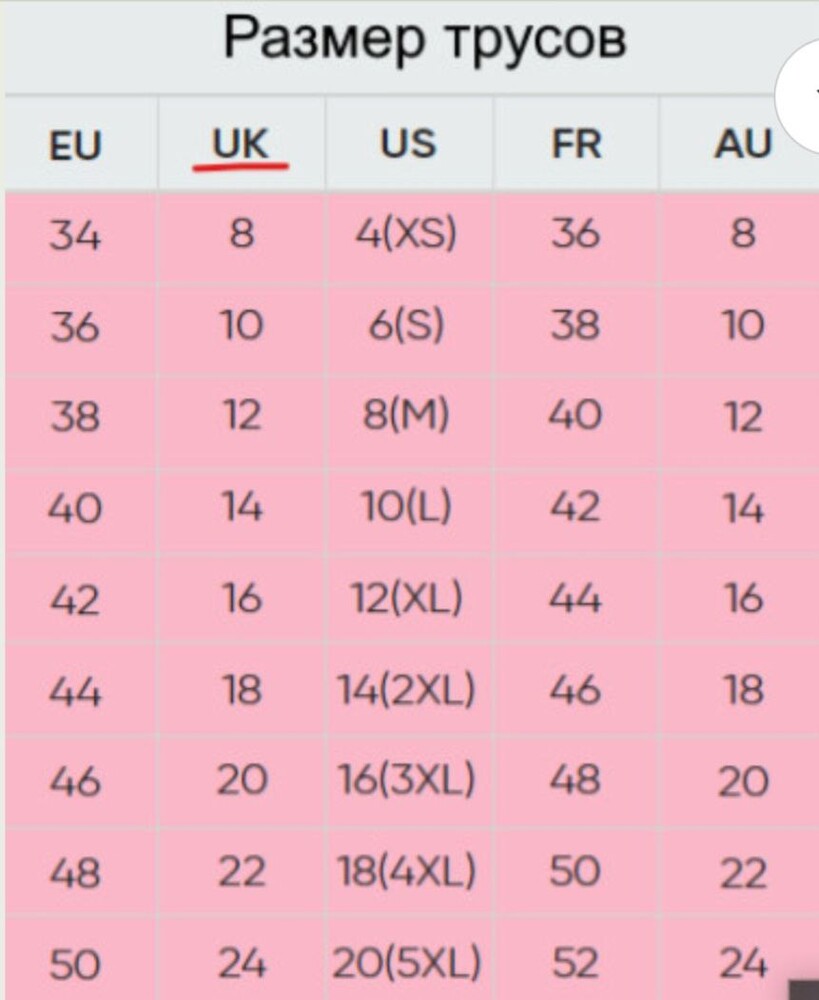
Task: Select the 16(3XL) size cell
Action: pos(408,781)
